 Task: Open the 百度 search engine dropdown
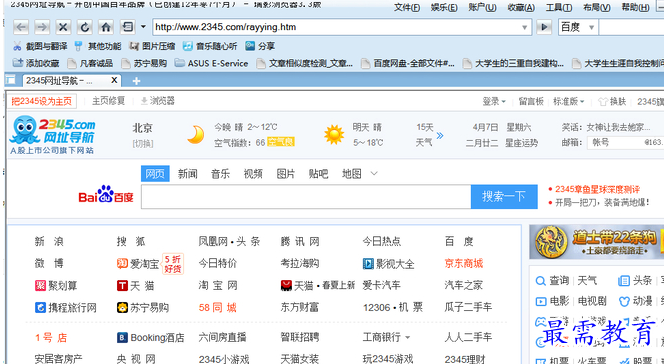tap(592, 28)
